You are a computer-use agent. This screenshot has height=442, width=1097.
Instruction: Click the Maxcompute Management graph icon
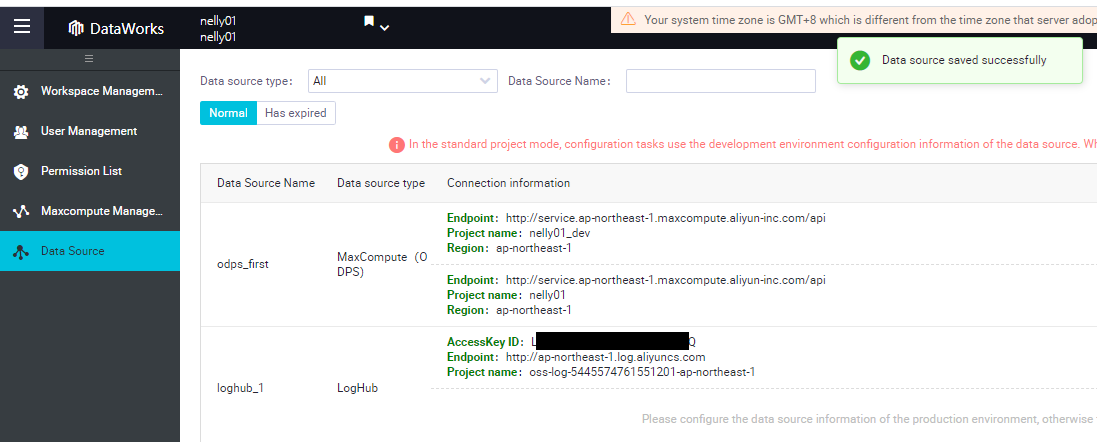[x=21, y=211]
